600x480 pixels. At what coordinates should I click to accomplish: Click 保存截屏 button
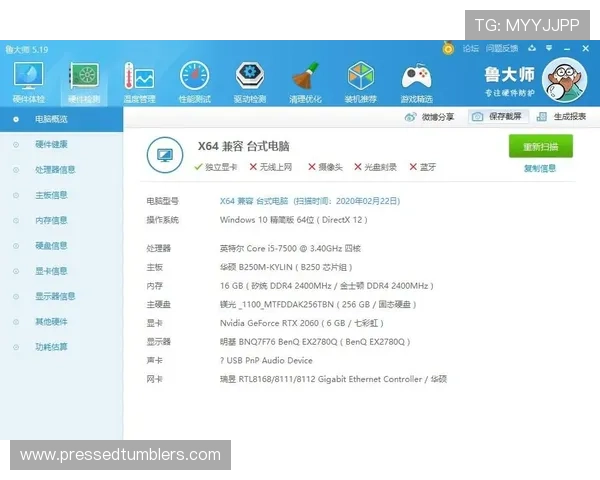496,117
